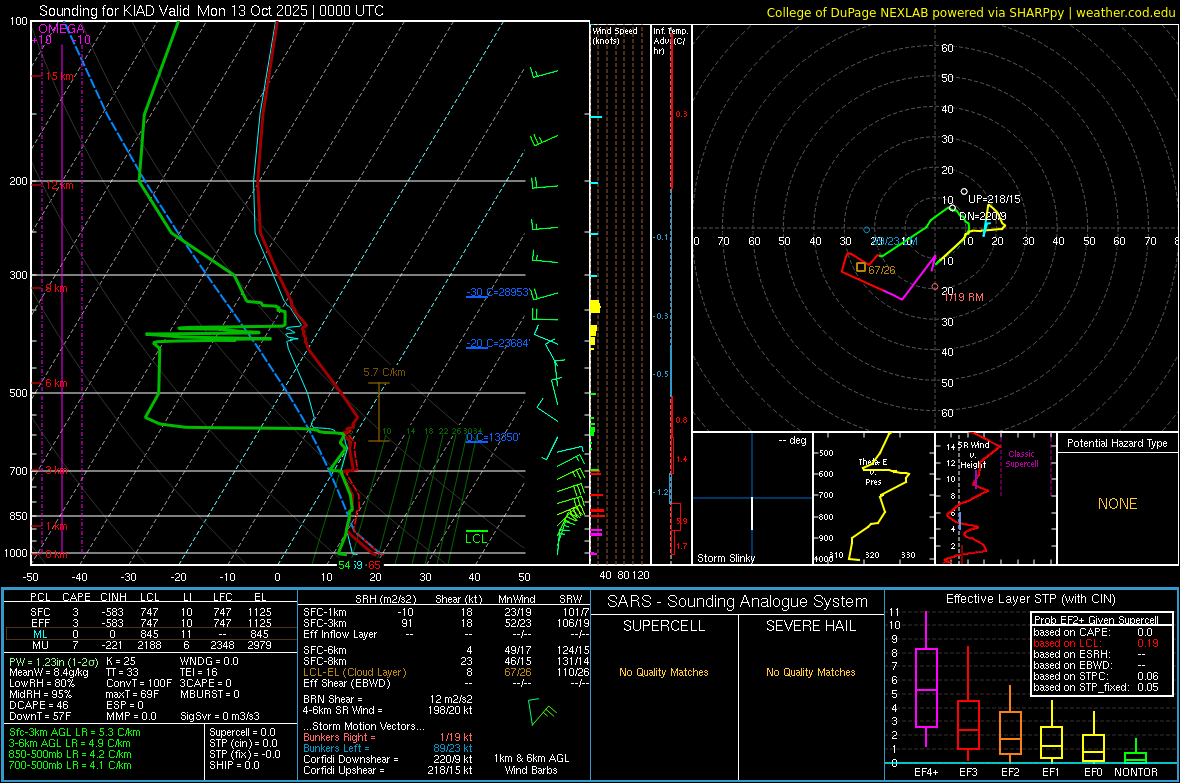Click the orange 67/26 hodograph square marker
1180x783 pixels.
click(x=861, y=267)
